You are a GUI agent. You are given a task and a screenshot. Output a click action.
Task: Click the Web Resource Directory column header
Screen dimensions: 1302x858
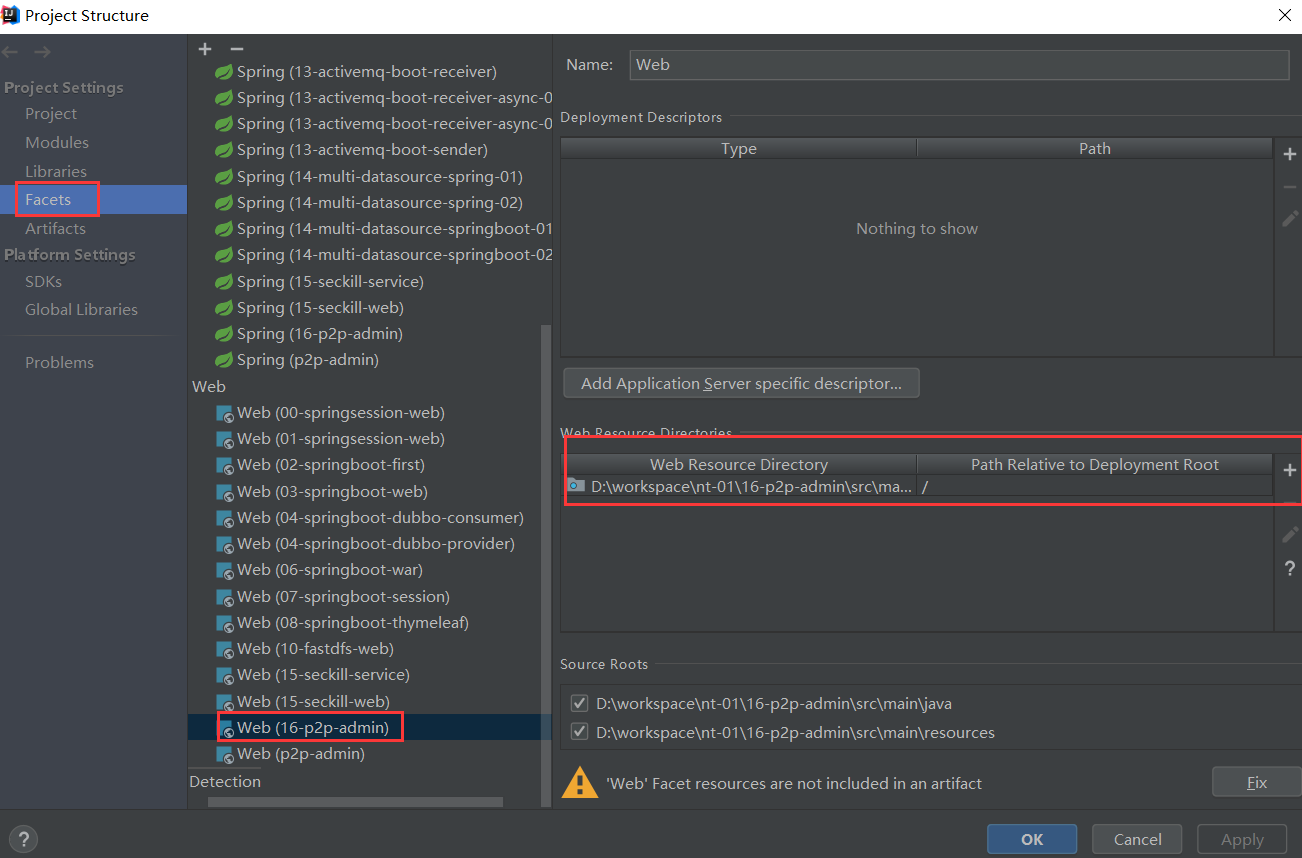coord(739,464)
